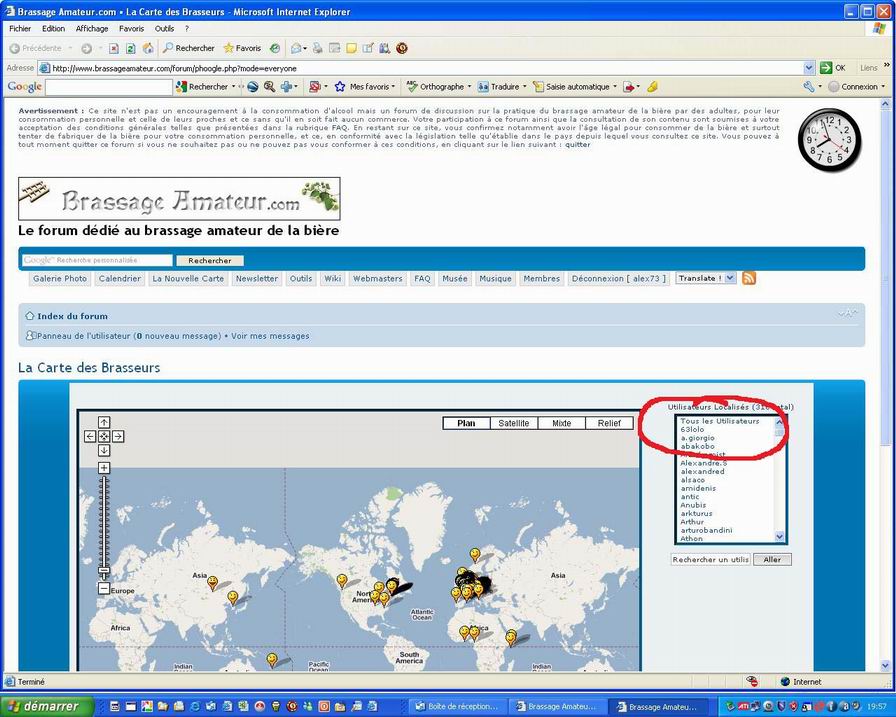This screenshot has height=717, width=896.
Task: Click the yellow highlighter icon
Action: pyautogui.click(x=652, y=87)
